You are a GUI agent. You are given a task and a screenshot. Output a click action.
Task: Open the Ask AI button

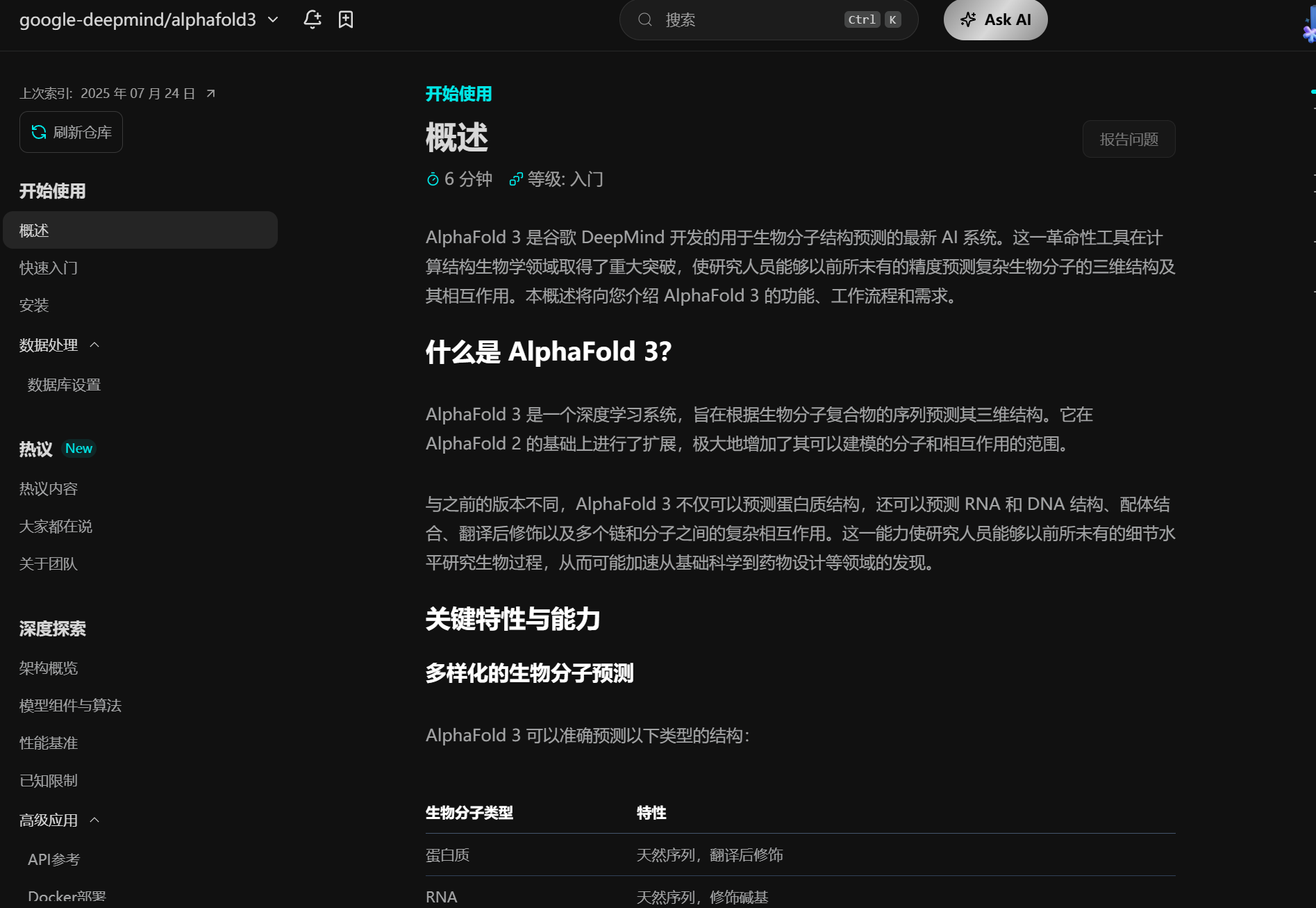pos(995,19)
